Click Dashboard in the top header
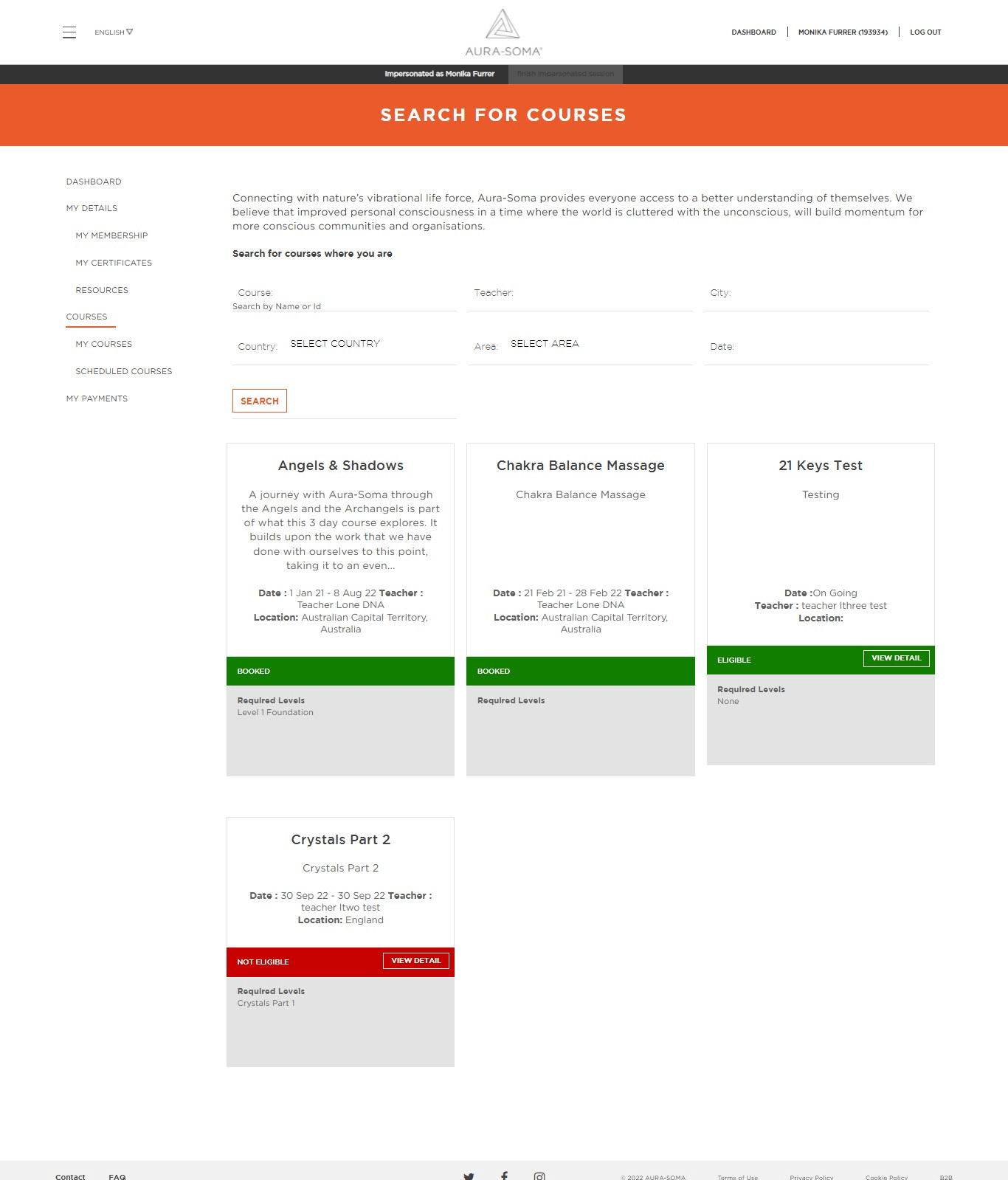The image size is (1008, 1180). coord(753,32)
